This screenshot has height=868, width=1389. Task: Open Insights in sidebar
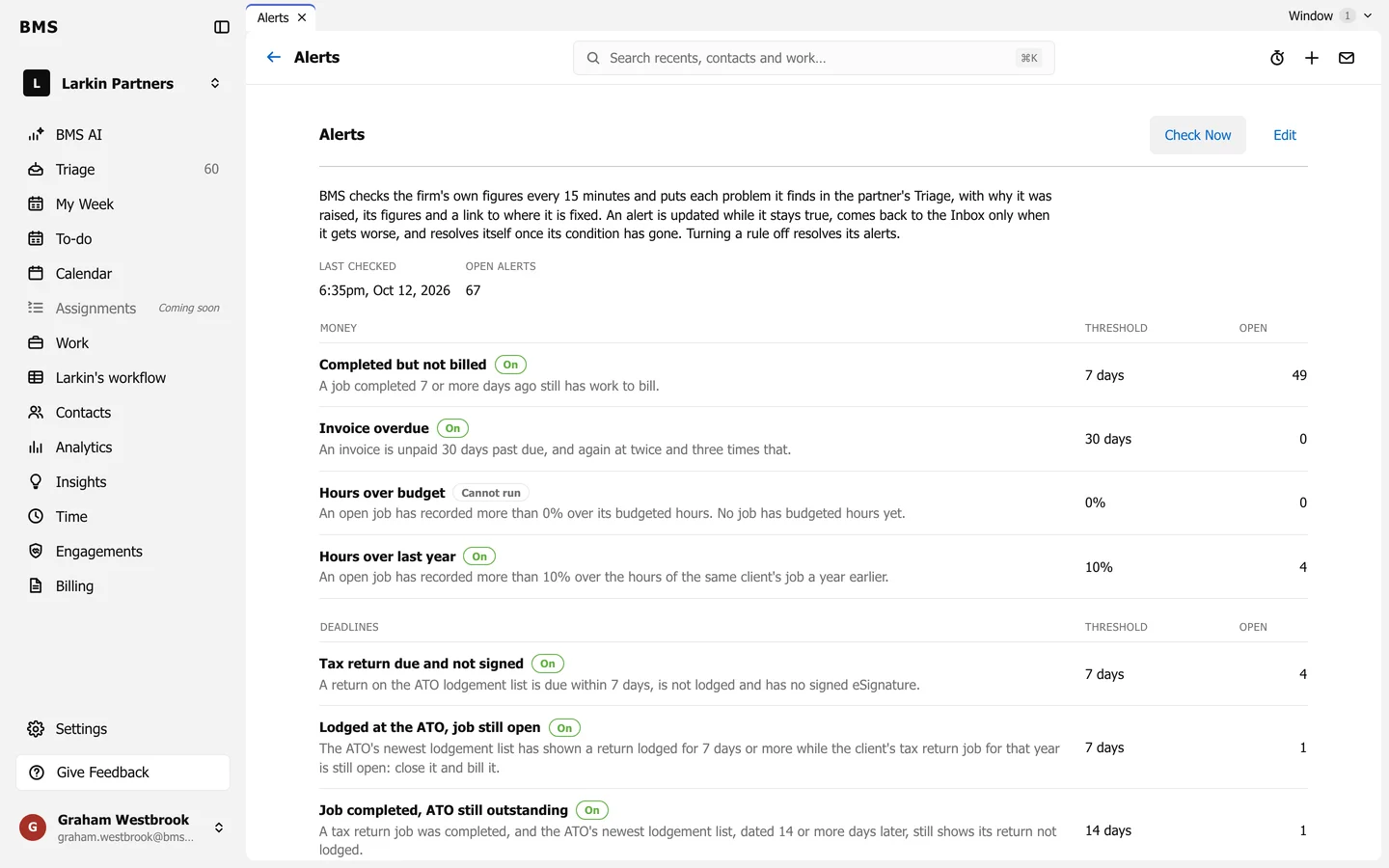pos(123,482)
